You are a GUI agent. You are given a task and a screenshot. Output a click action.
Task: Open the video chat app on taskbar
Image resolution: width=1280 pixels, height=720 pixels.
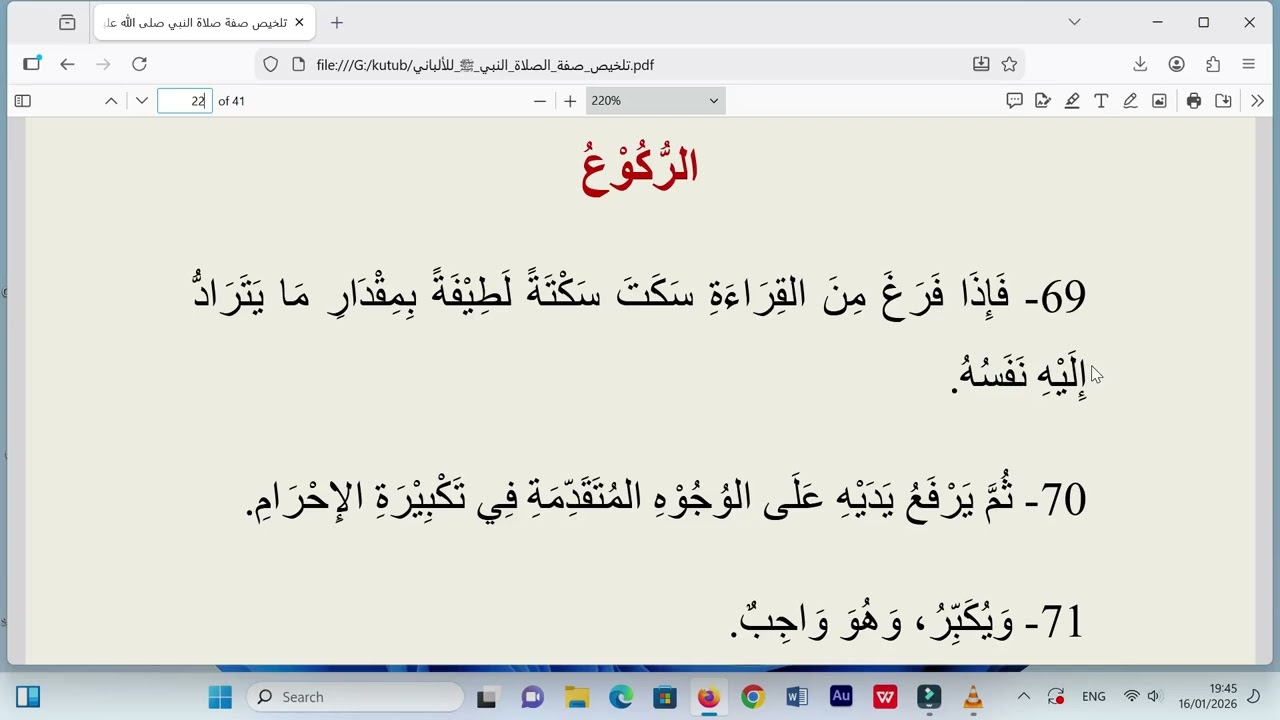click(532, 697)
